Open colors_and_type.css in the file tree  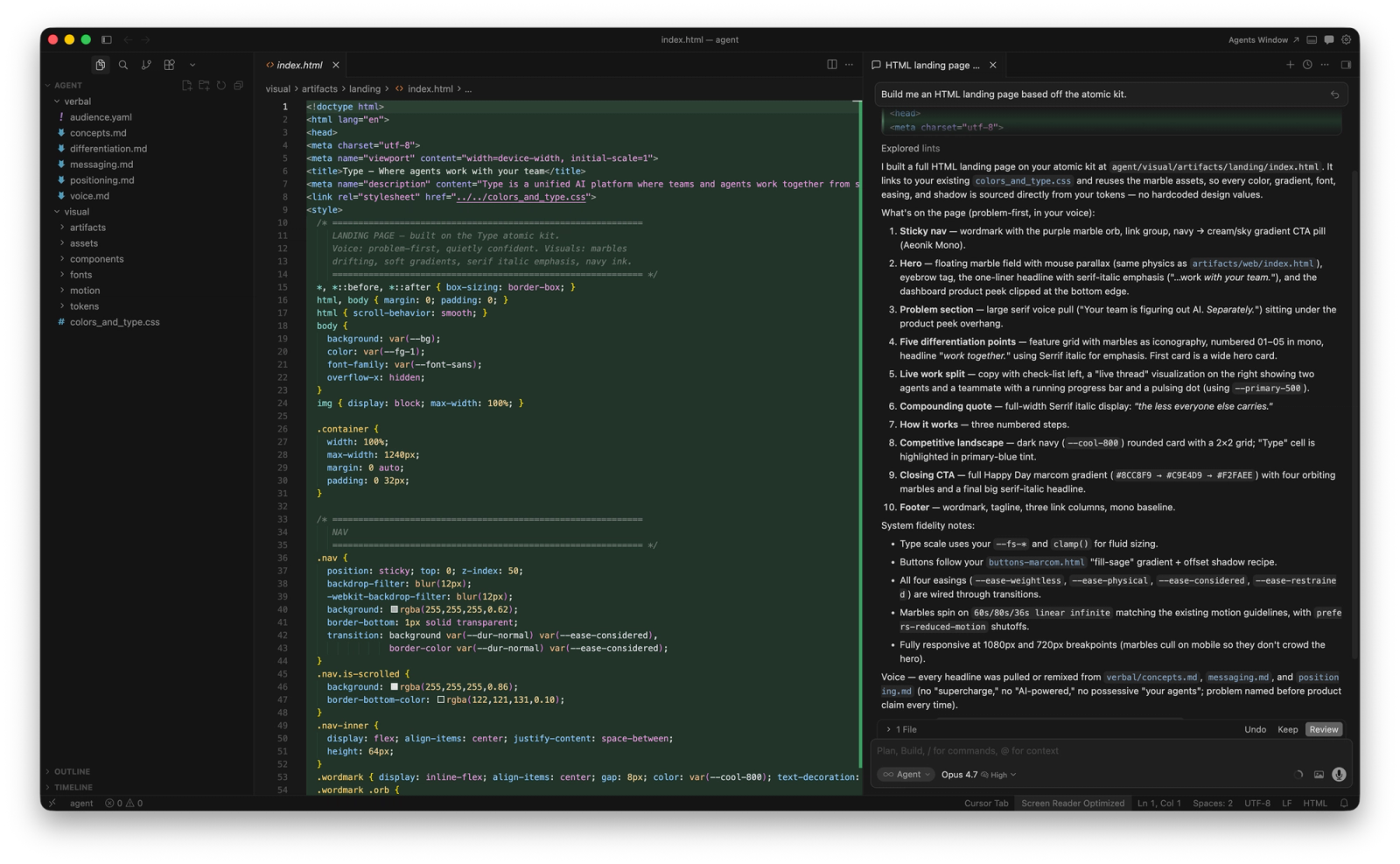115,322
